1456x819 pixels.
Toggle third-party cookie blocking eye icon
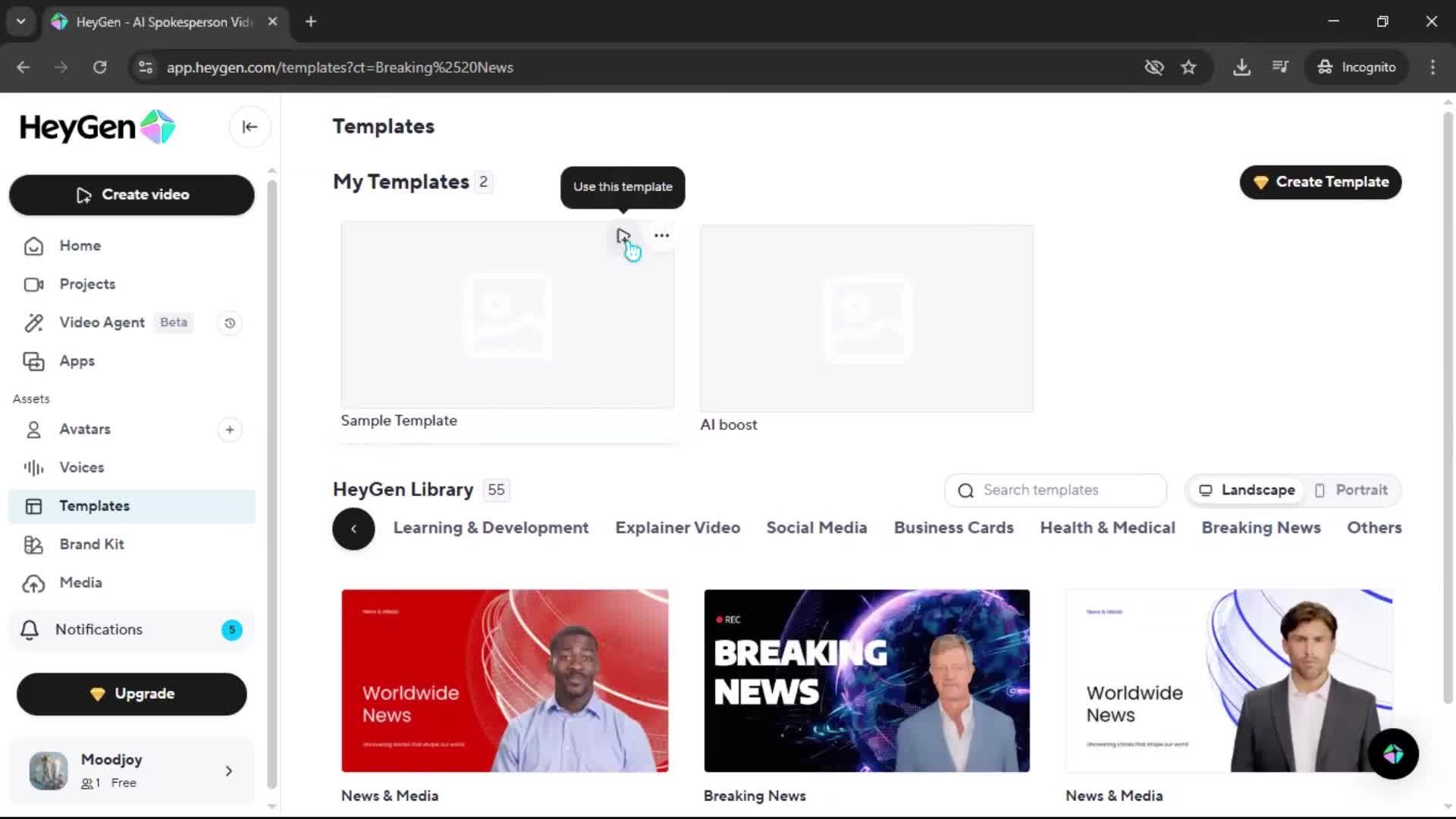[1153, 67]
